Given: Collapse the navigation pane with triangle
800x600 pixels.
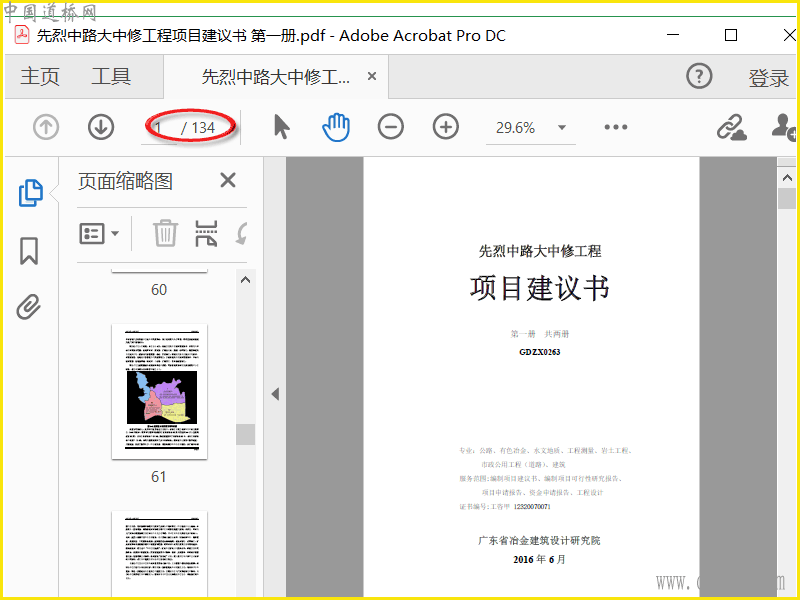Looking at the screenshot, I should [276, 394].
